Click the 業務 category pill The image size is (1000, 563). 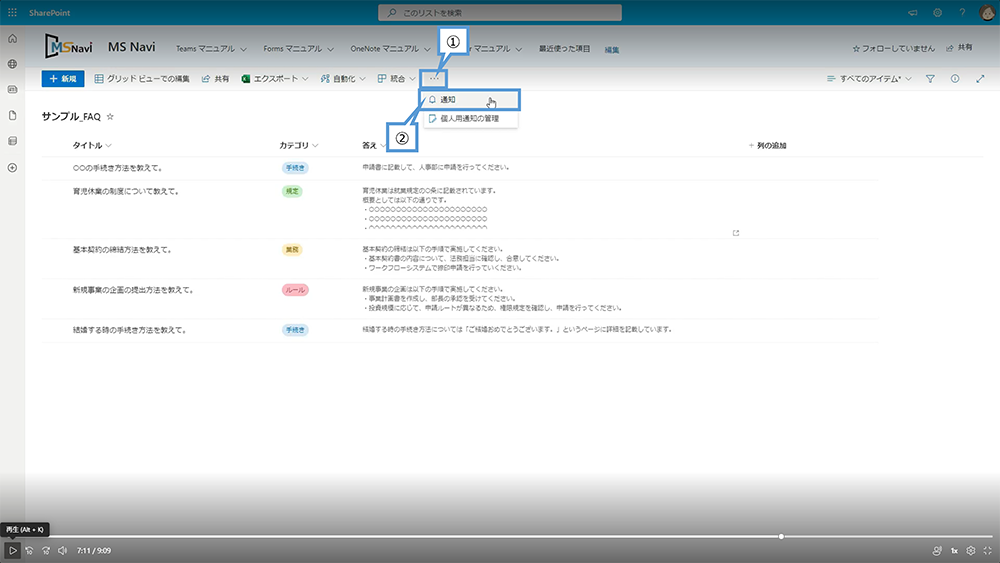click(292, 250)
